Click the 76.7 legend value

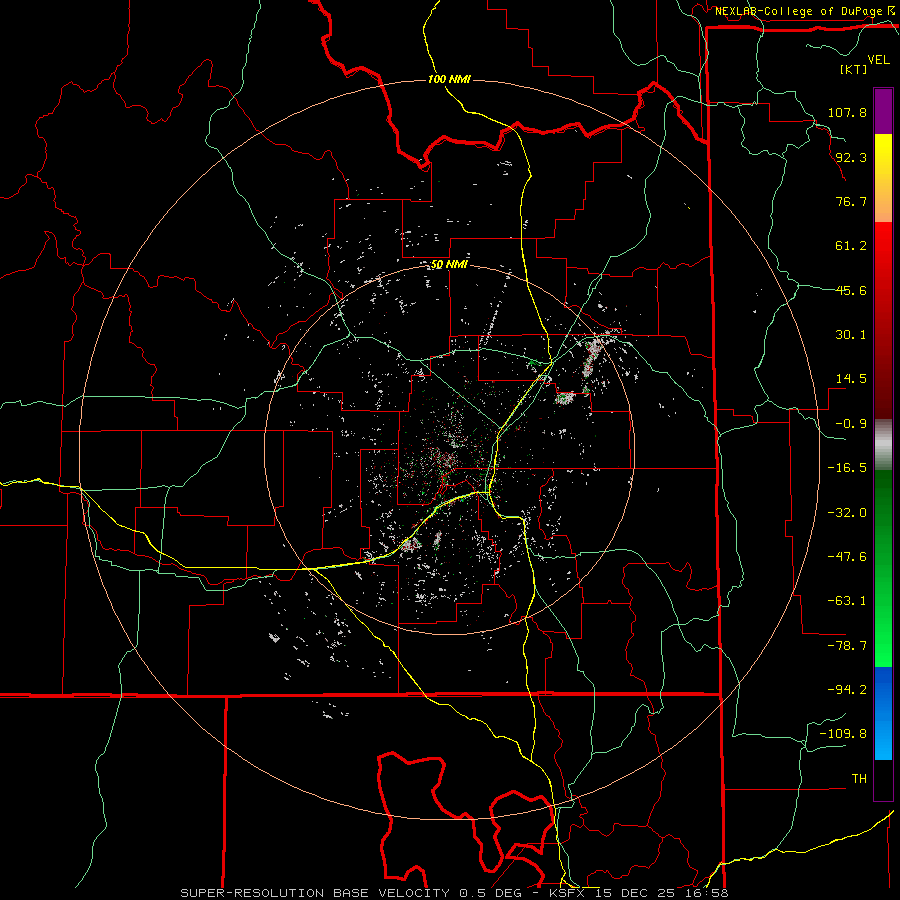pyautogui.click(x=851, y=201)
